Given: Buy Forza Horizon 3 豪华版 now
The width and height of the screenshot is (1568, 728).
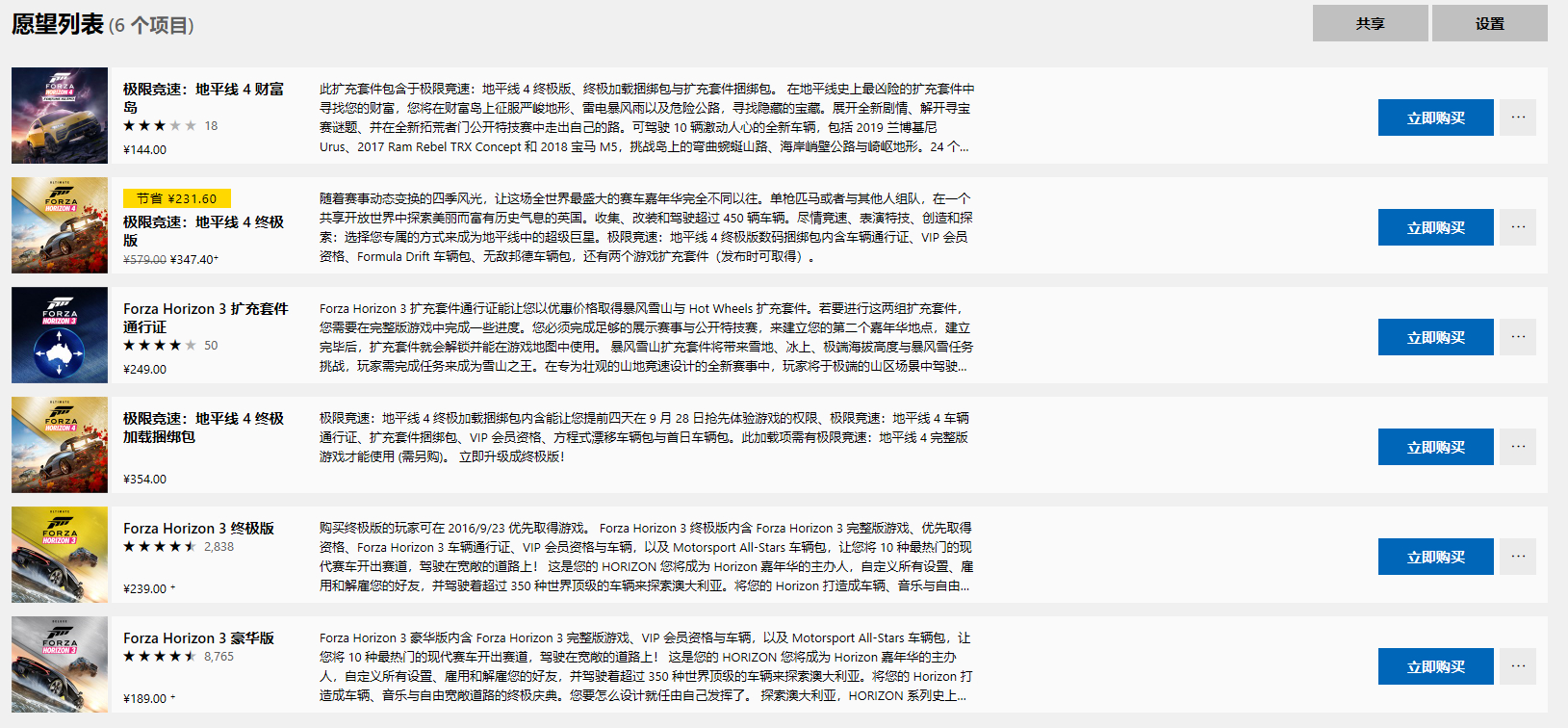Looking at the screenshot, I should click(1435, 666).
